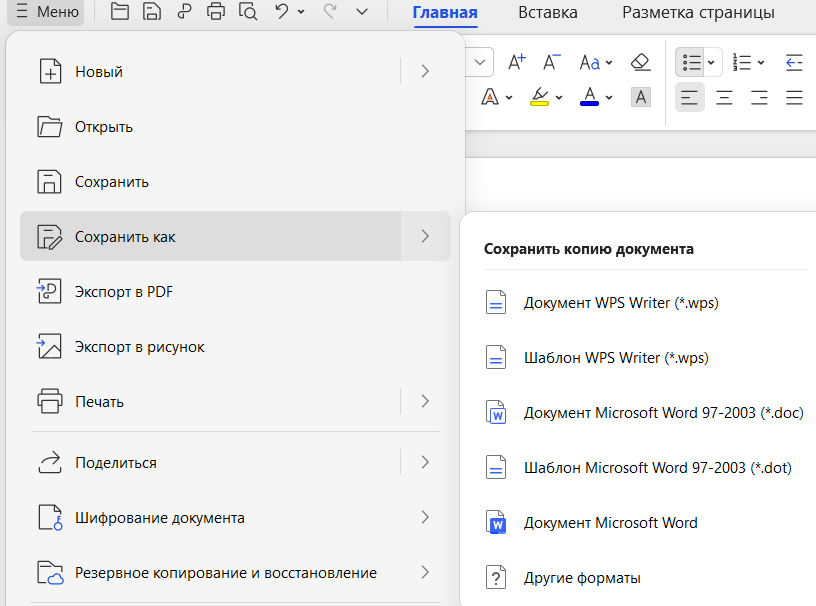This screenshot has height=606, width=816.
Task: Toggle the character shading A button
Action: (x=641, y=97)
